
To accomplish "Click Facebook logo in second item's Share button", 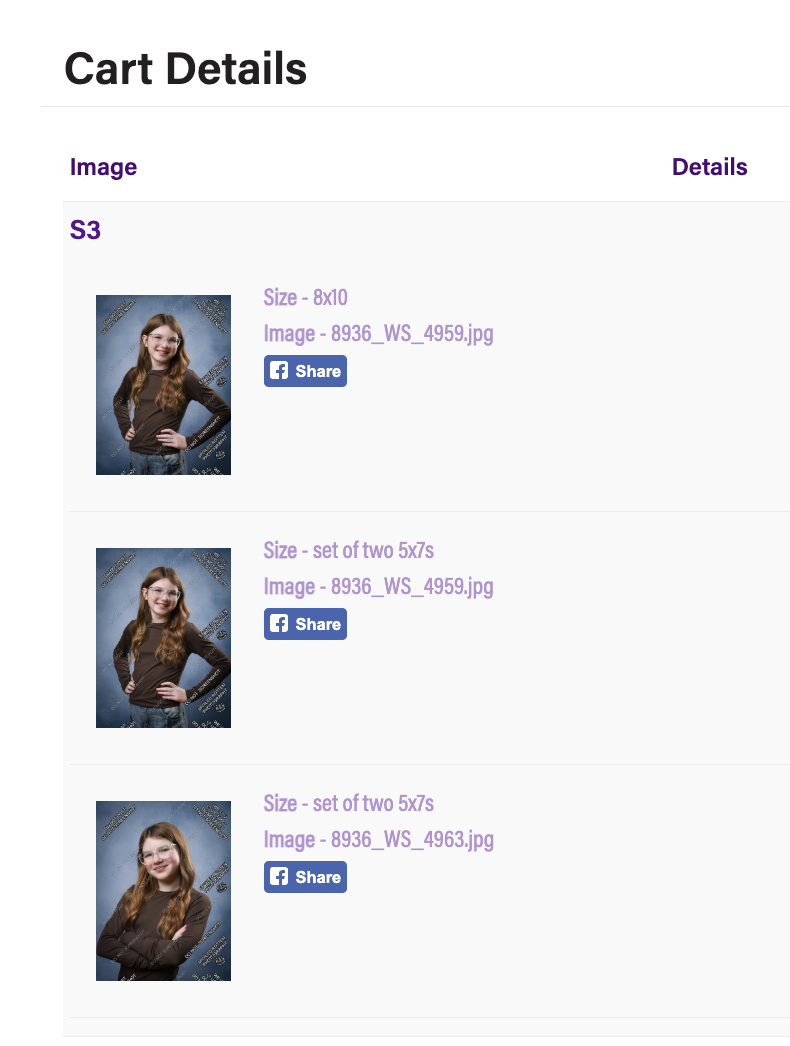I will coord(280,624).
